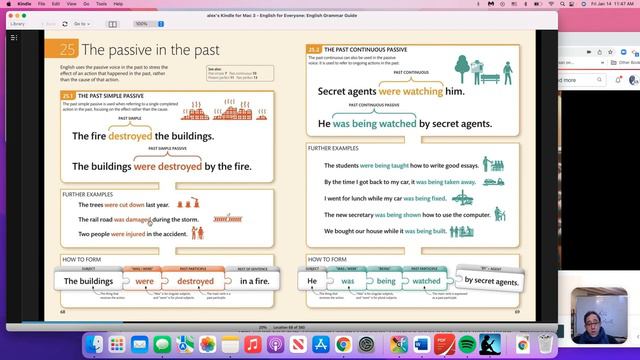Open Photos from the dock

pos(208,345)
